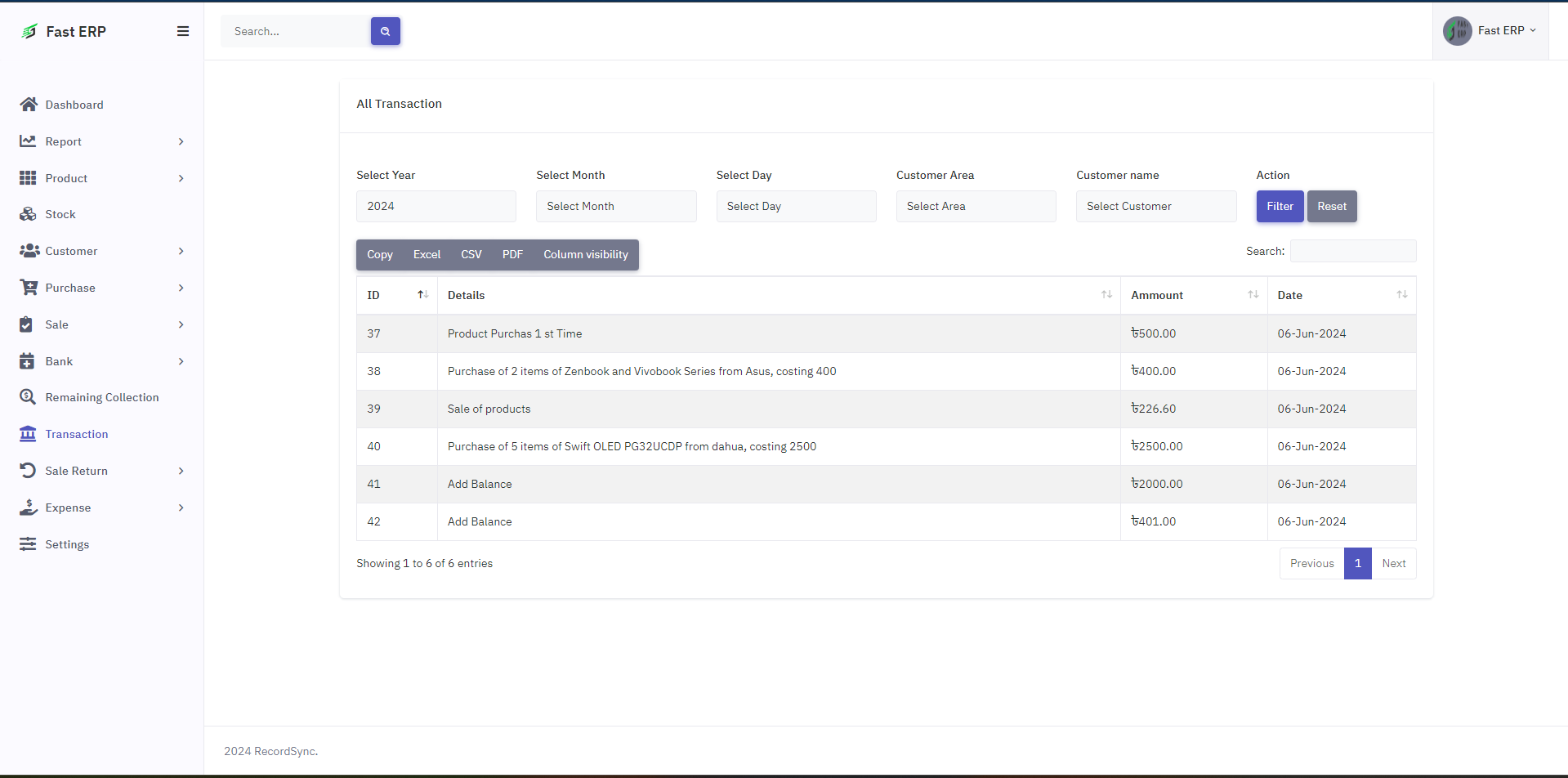The image size is (1568, 778).
Task: Click the Transaction bank building icon
Action: pyautogui.click(x=29, y=434)
